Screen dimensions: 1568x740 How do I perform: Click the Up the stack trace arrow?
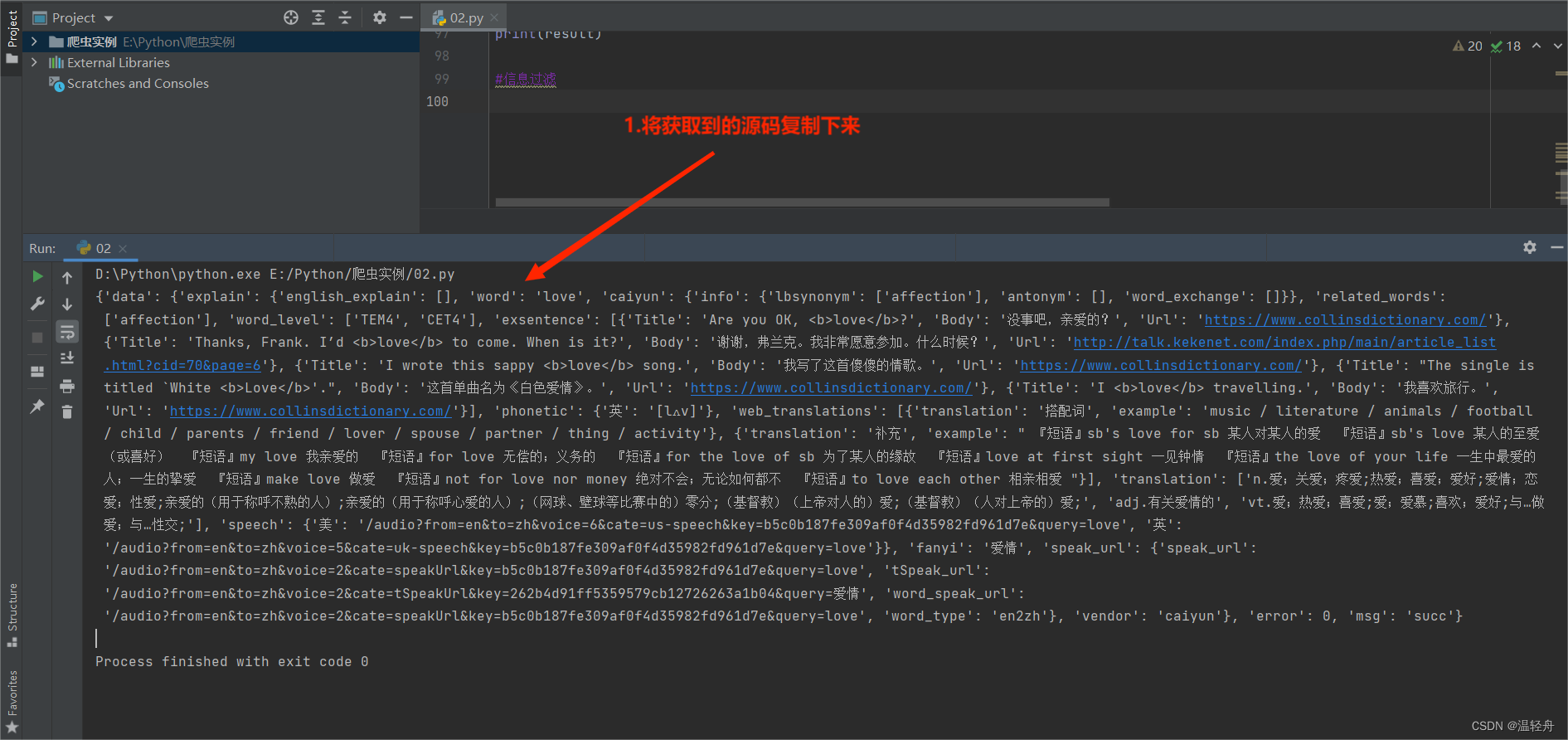pyautogui.click(x=67, y=278)
